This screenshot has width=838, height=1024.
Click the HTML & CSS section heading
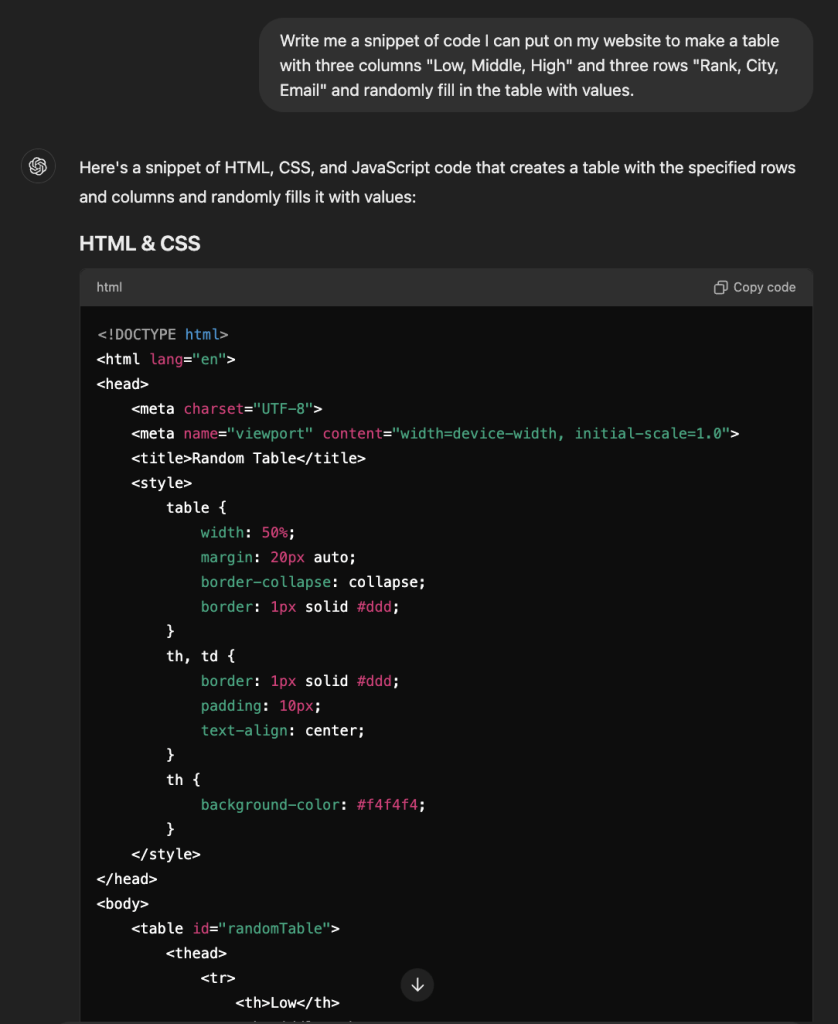click(x=139, y=243)
